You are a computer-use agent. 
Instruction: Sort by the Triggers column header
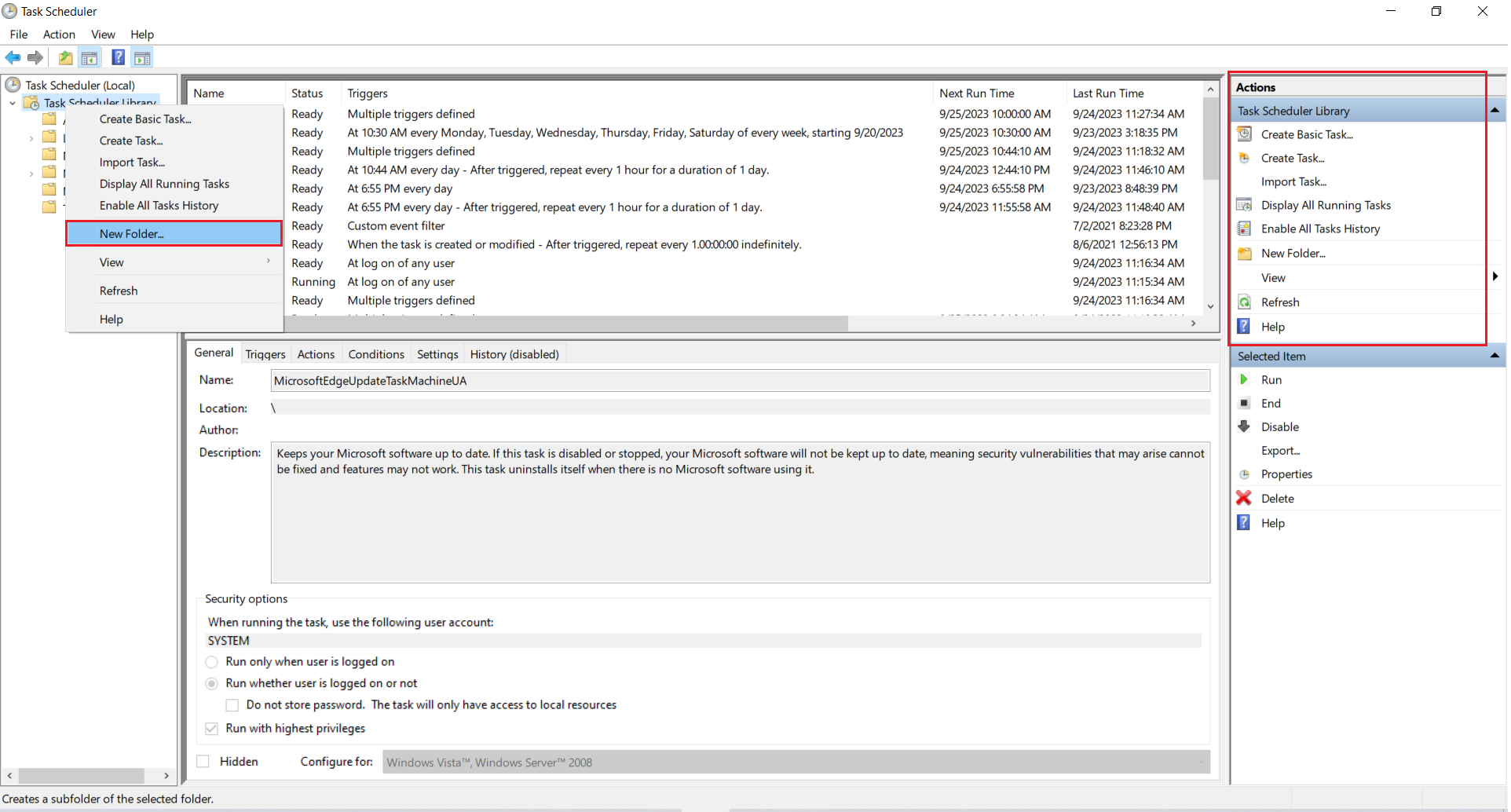pos(637,93)
